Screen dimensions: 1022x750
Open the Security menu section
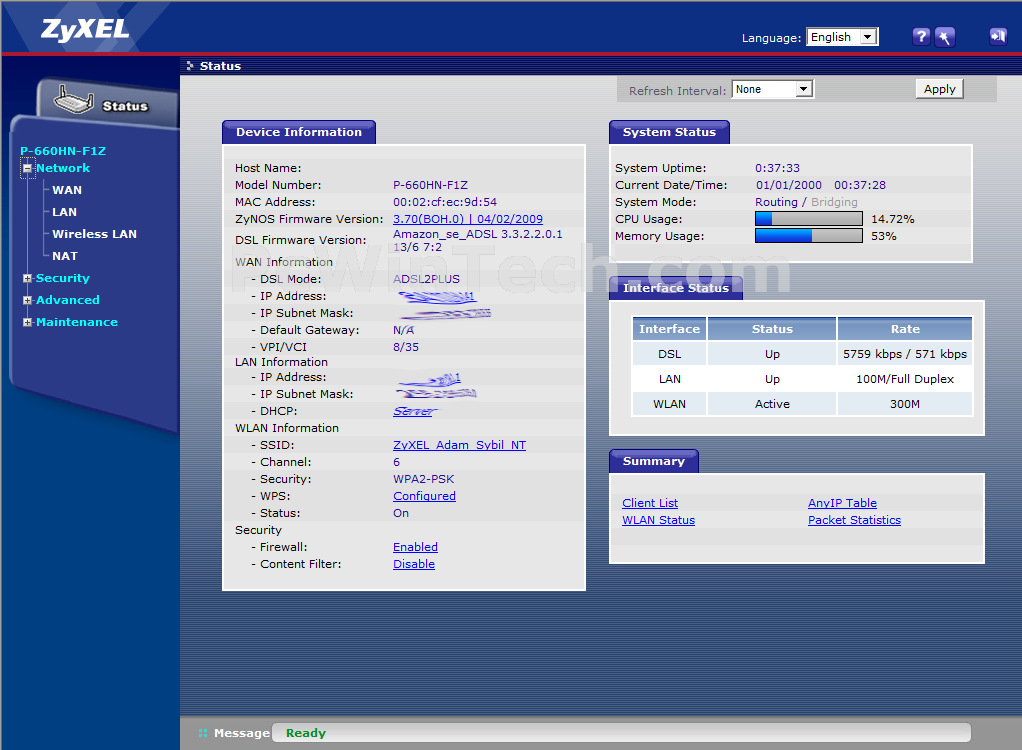tap(63, 278)
